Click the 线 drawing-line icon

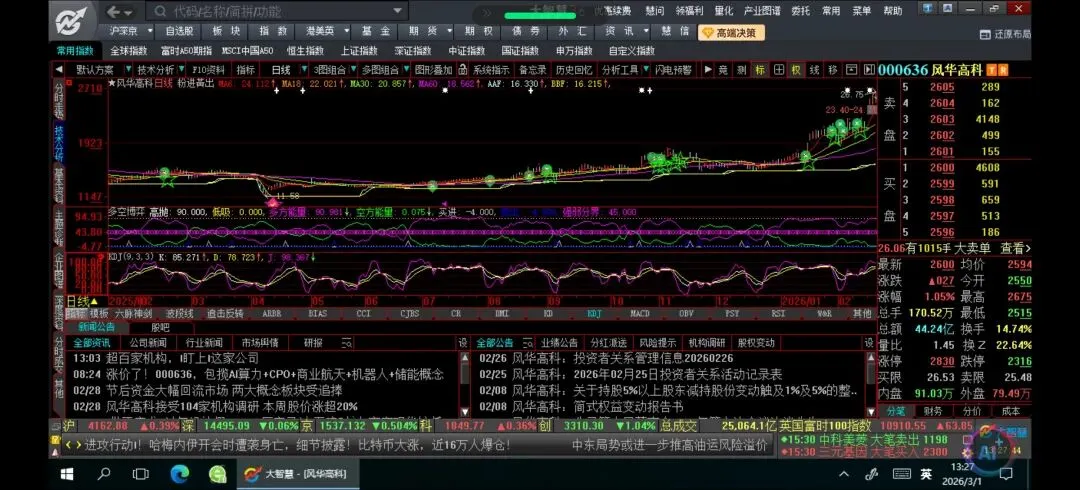[x=814, y=70]
